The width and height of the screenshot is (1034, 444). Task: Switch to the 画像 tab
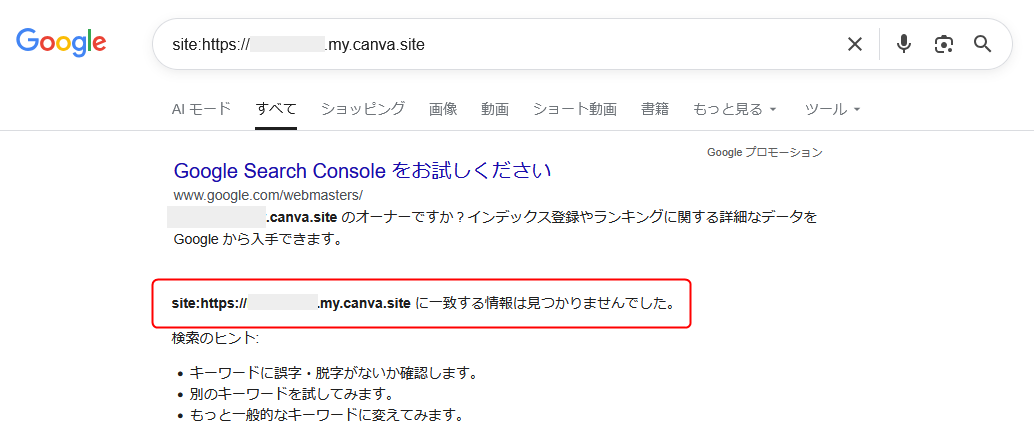coord(443,109)
